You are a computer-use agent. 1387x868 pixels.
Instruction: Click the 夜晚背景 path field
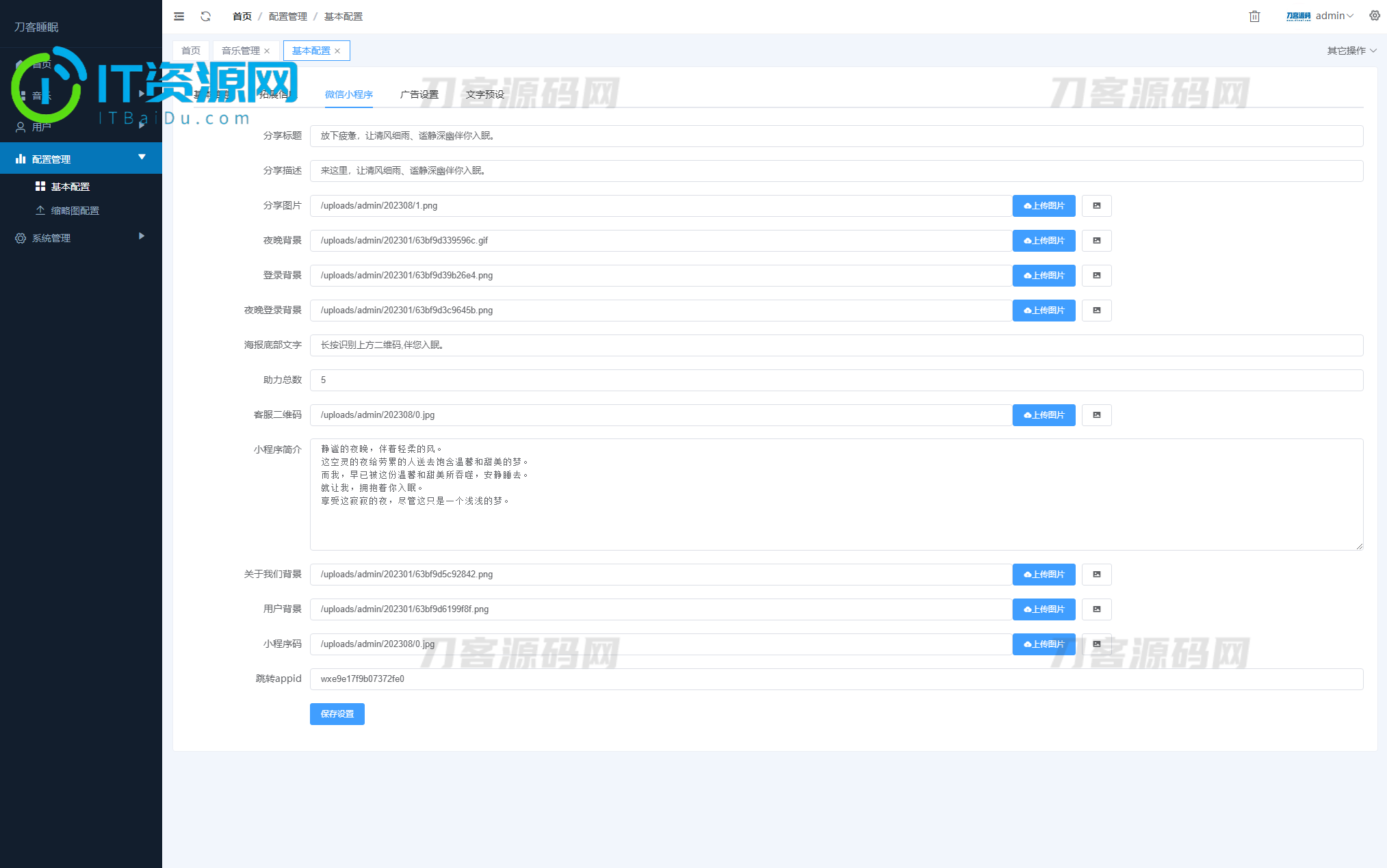point(661,241)
